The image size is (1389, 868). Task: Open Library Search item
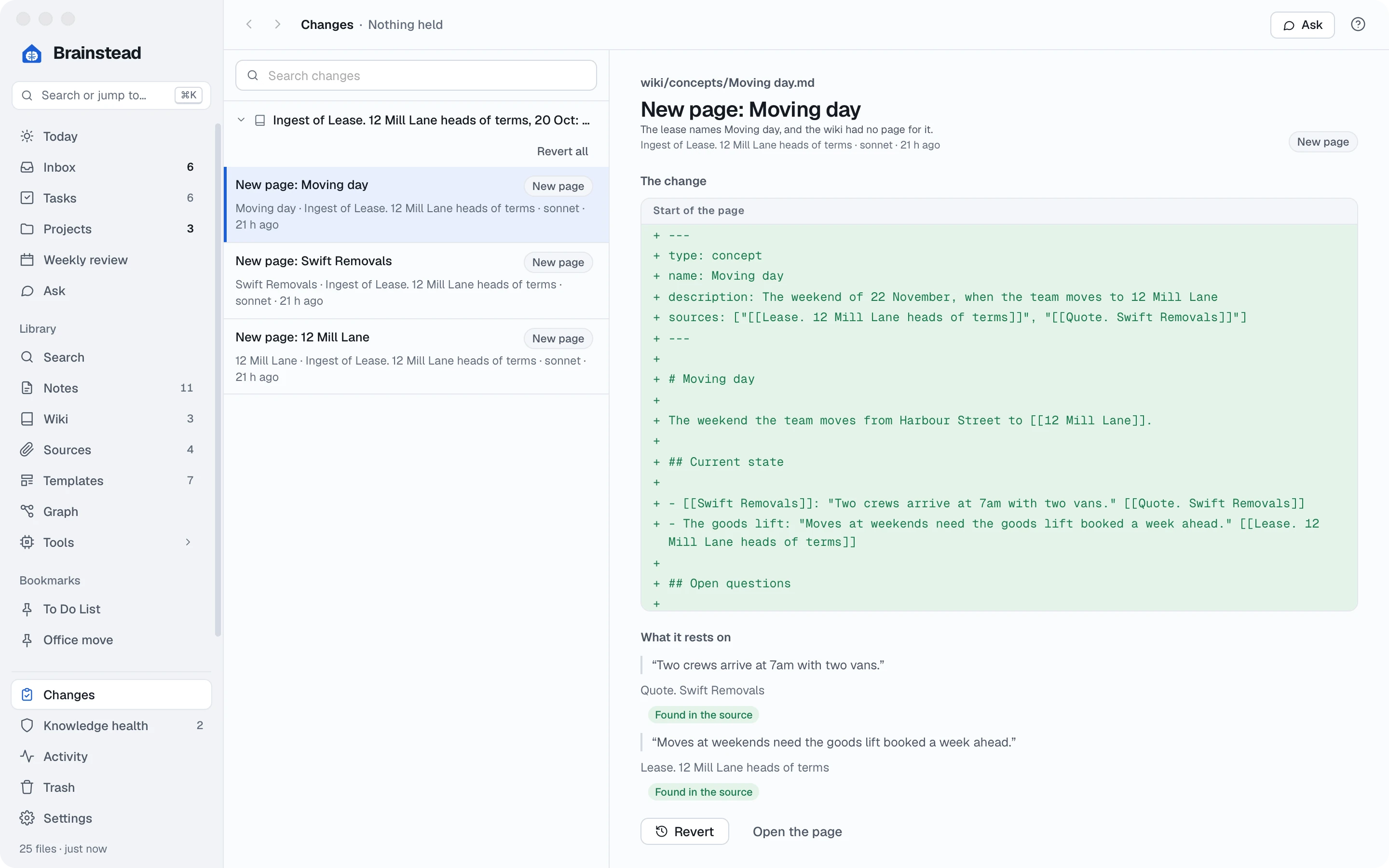(x=111, y=357)
